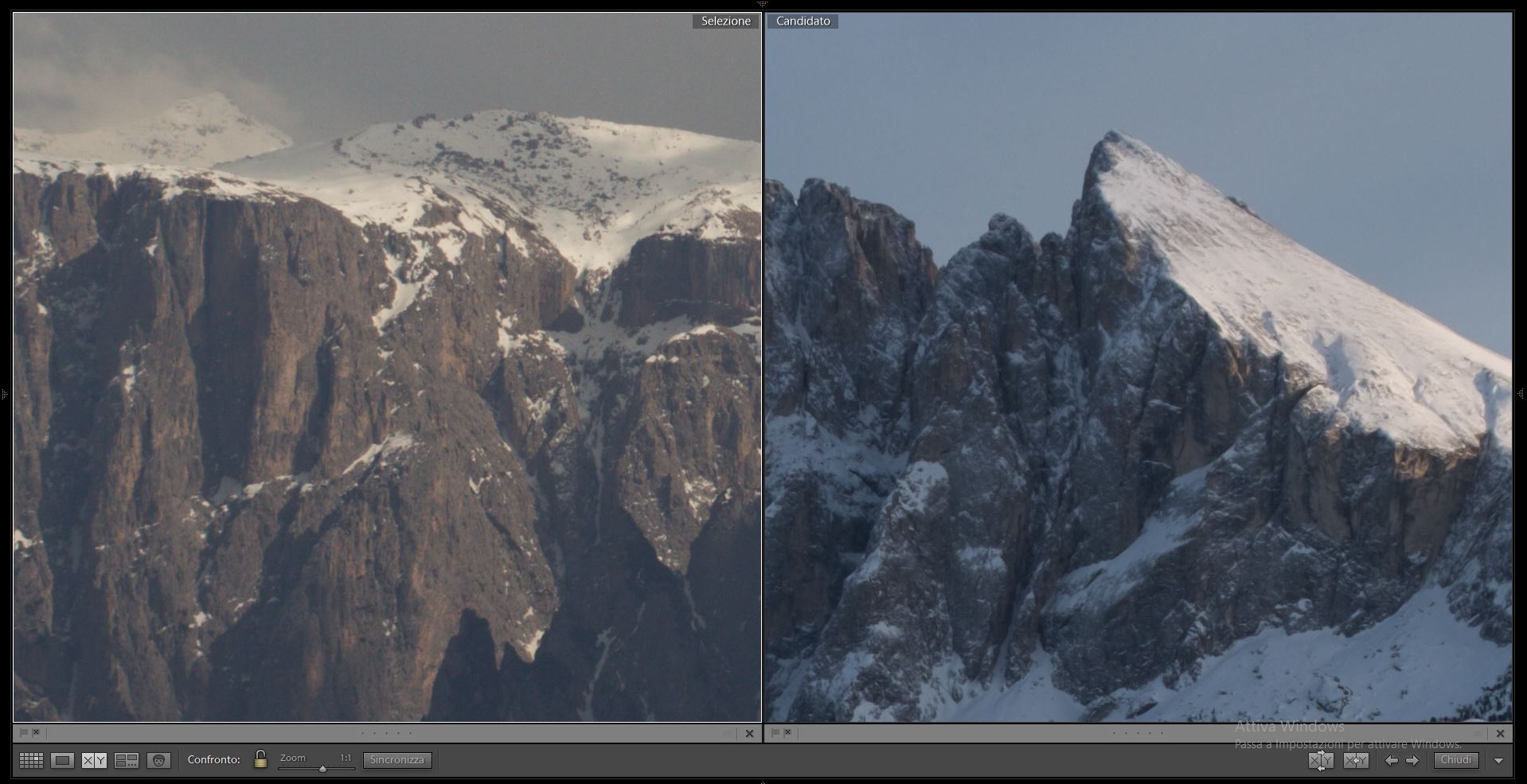Expand the hidden right side panel

pyautogui.click(x=1521, y=393)
